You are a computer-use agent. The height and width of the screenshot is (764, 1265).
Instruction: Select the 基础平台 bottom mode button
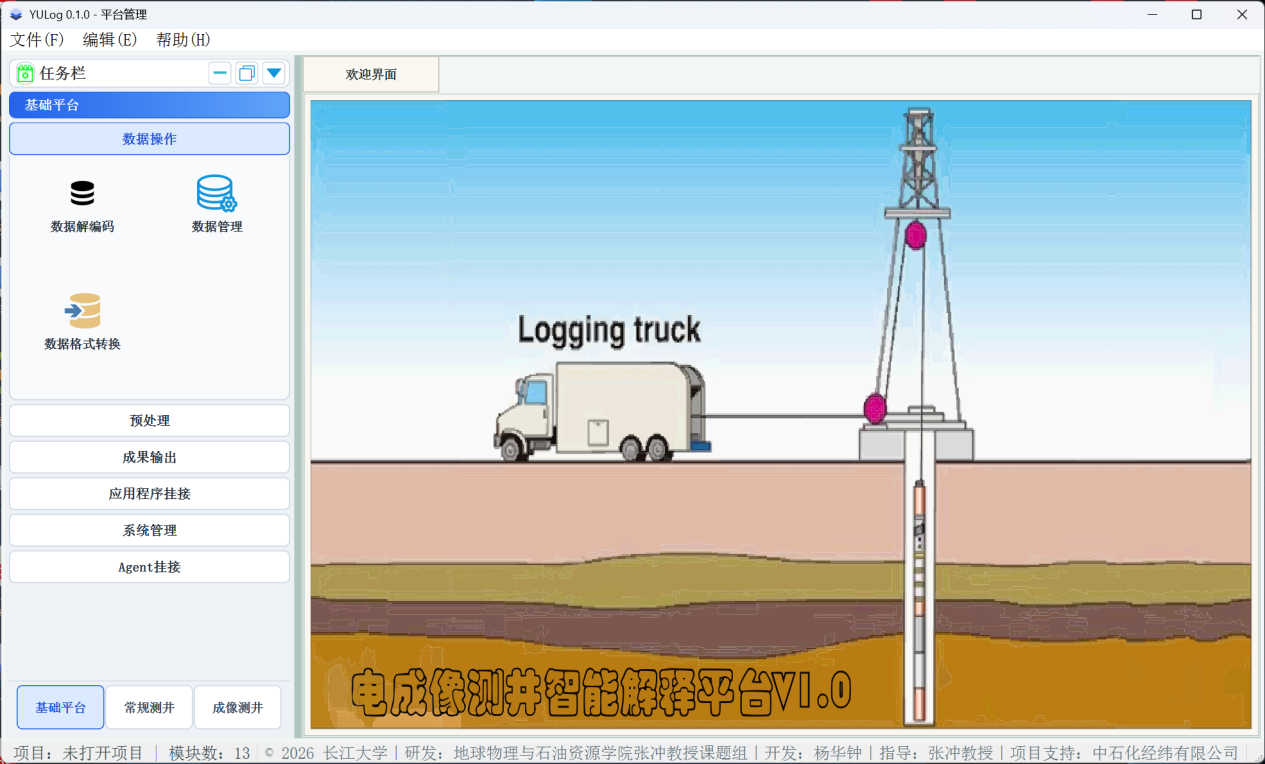[x=60, y=708]
